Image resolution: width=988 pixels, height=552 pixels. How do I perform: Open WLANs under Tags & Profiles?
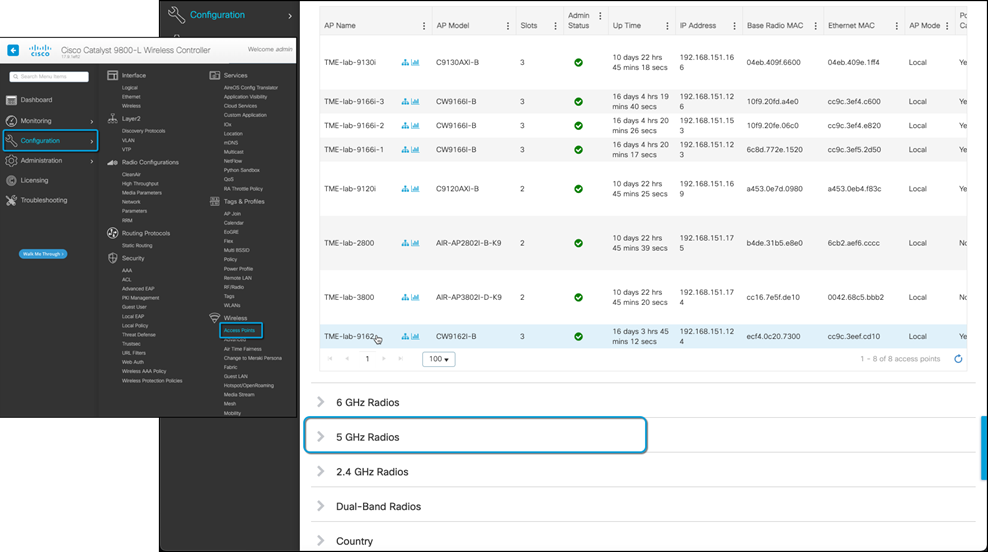pyautogui.click(x=232, y=306)
